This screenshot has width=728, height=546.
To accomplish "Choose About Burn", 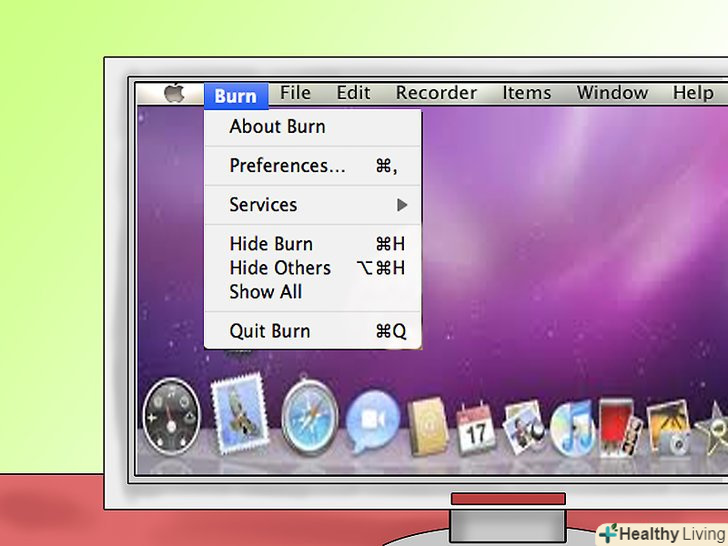I will tap(312, 127).
